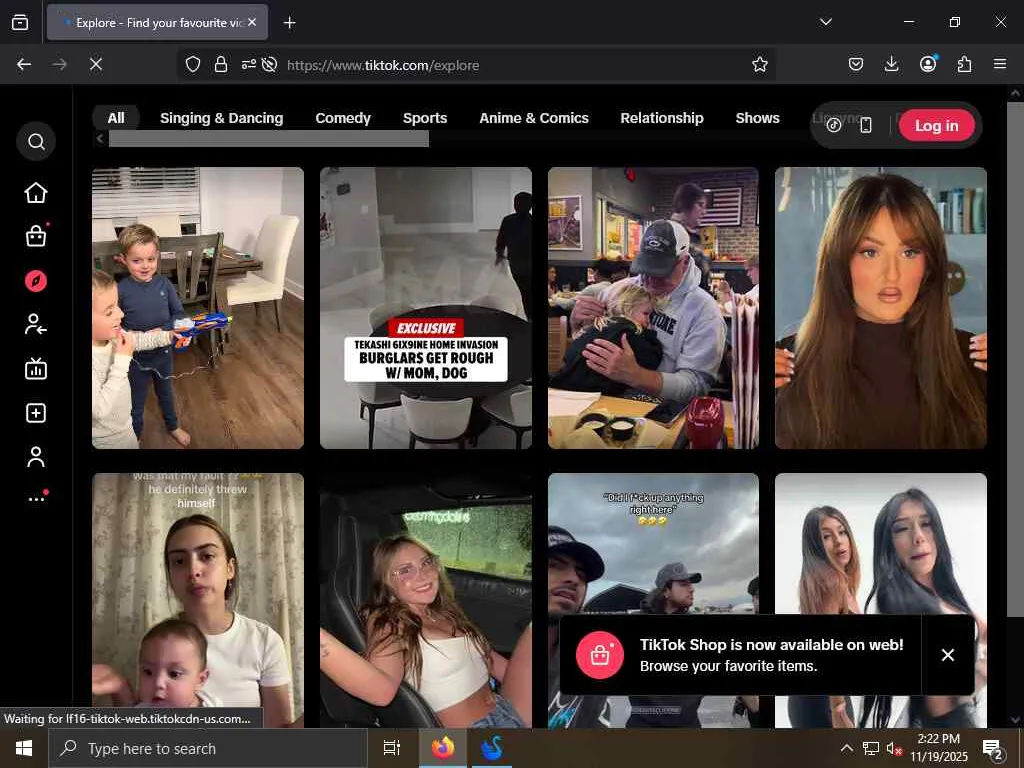Open the network tray icon

(871, 748)
